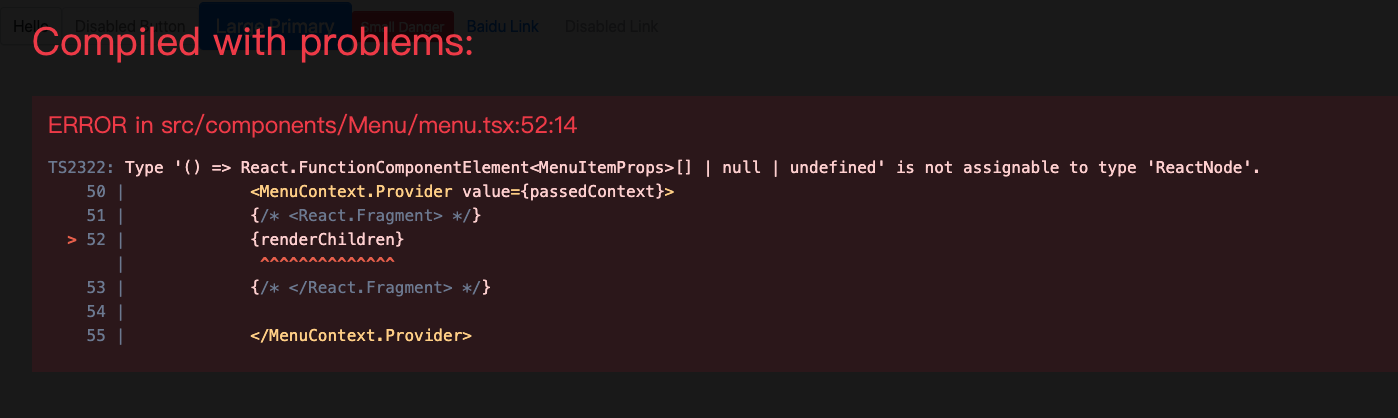Click the commented opening React.Fragment line

point(367,215)
